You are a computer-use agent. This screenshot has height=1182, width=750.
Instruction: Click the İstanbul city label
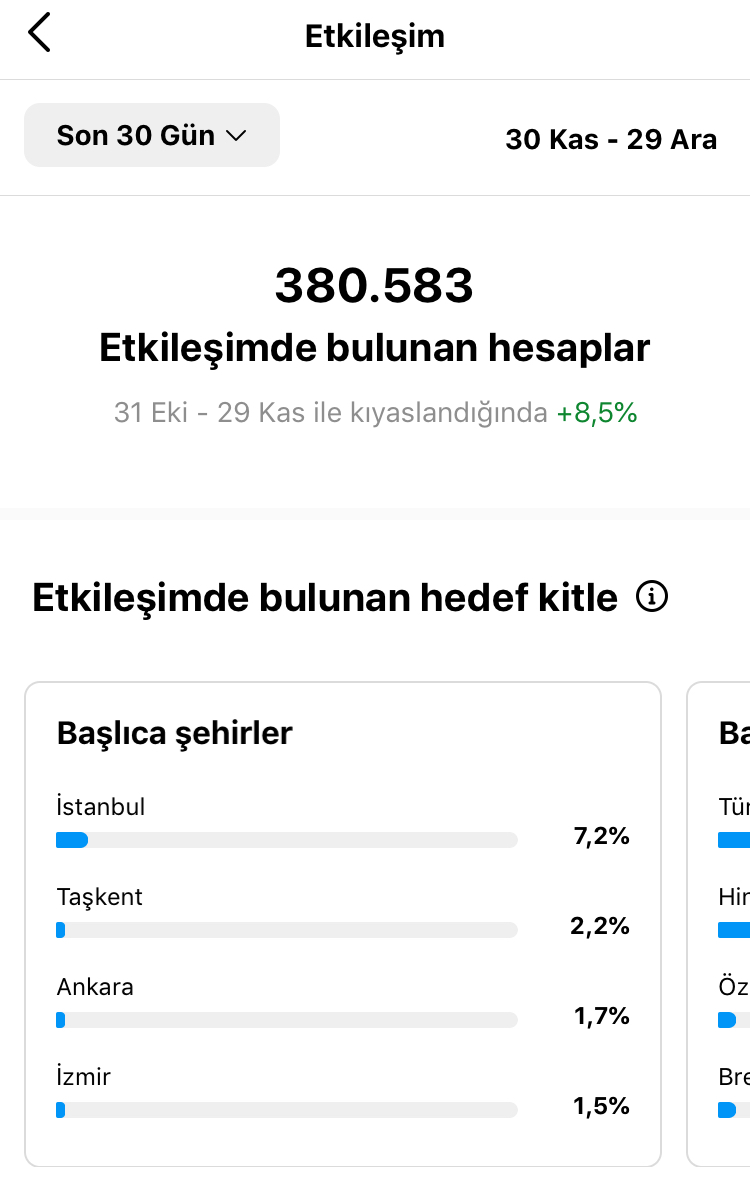[101, 807]
